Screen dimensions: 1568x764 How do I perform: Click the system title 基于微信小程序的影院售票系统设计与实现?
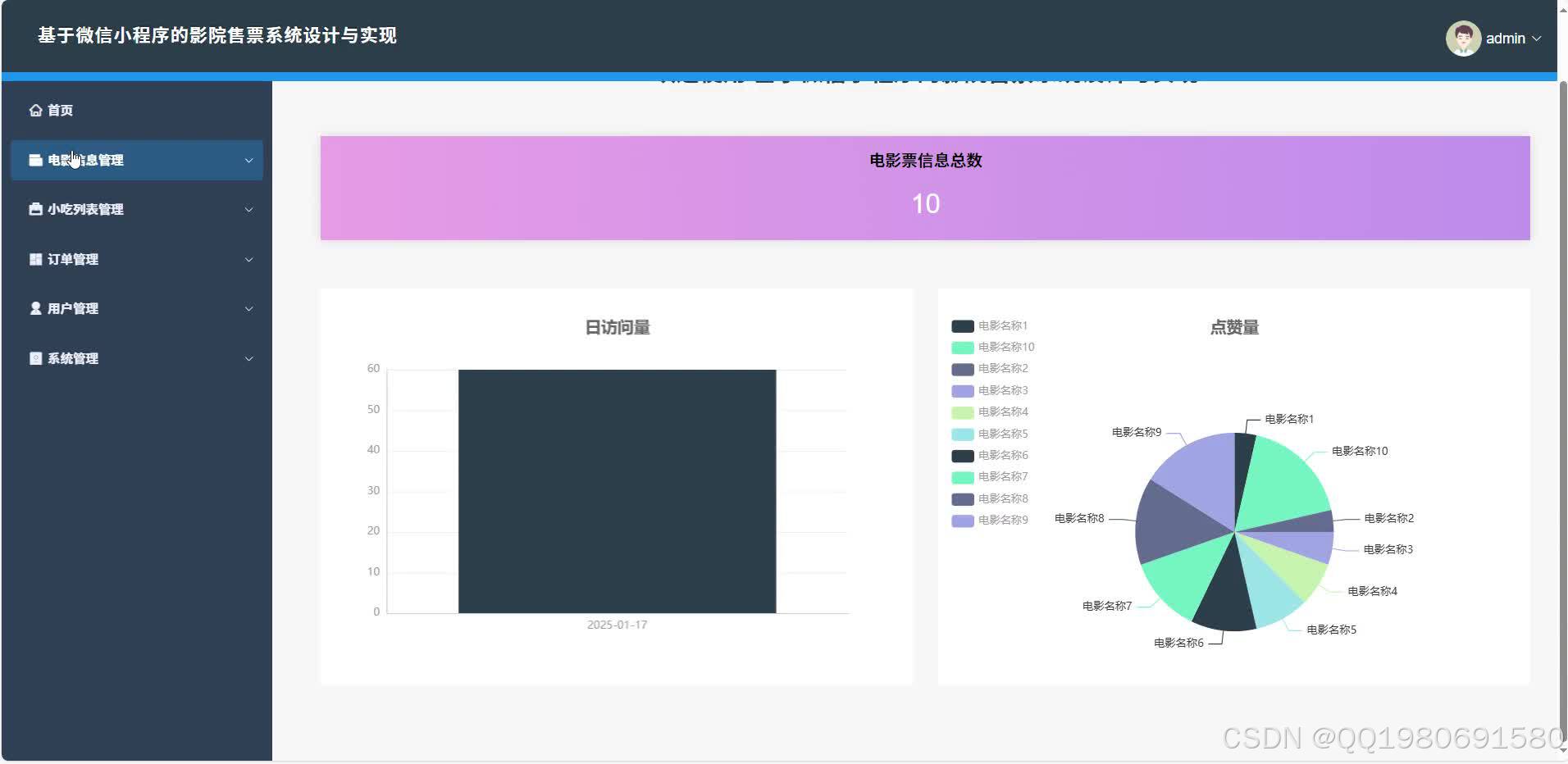(x=216, y=36)
